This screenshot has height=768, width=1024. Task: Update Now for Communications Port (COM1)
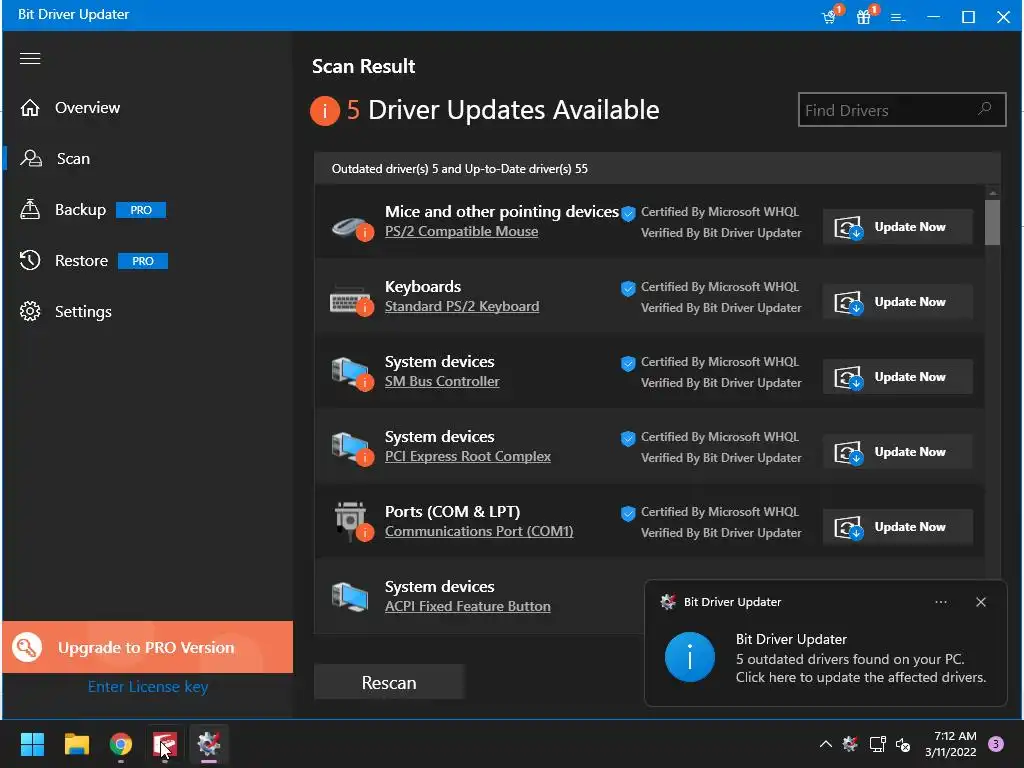tap(898, 527)
